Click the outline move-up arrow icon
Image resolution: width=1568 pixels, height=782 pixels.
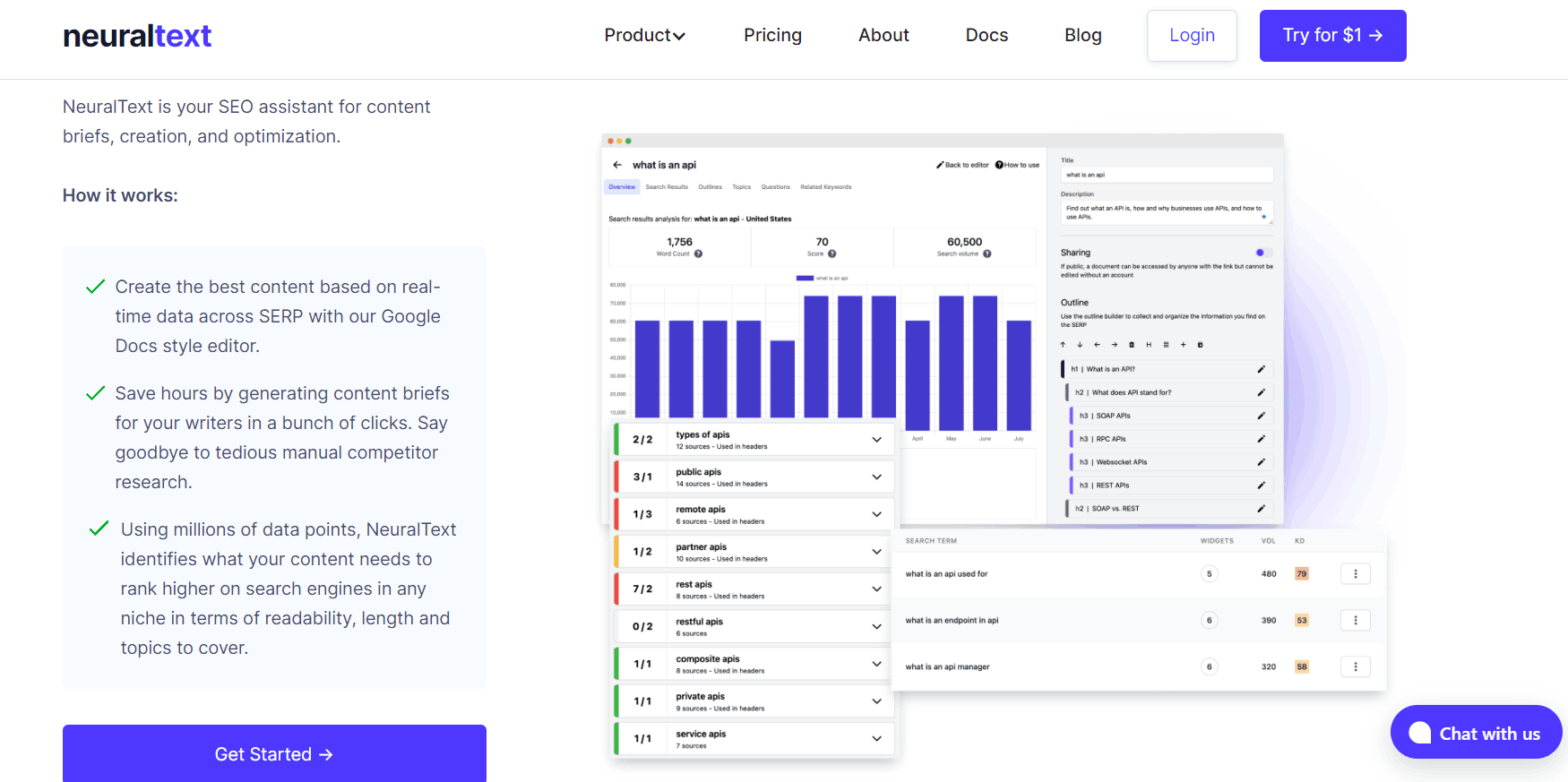click(x=1063, y=345)
